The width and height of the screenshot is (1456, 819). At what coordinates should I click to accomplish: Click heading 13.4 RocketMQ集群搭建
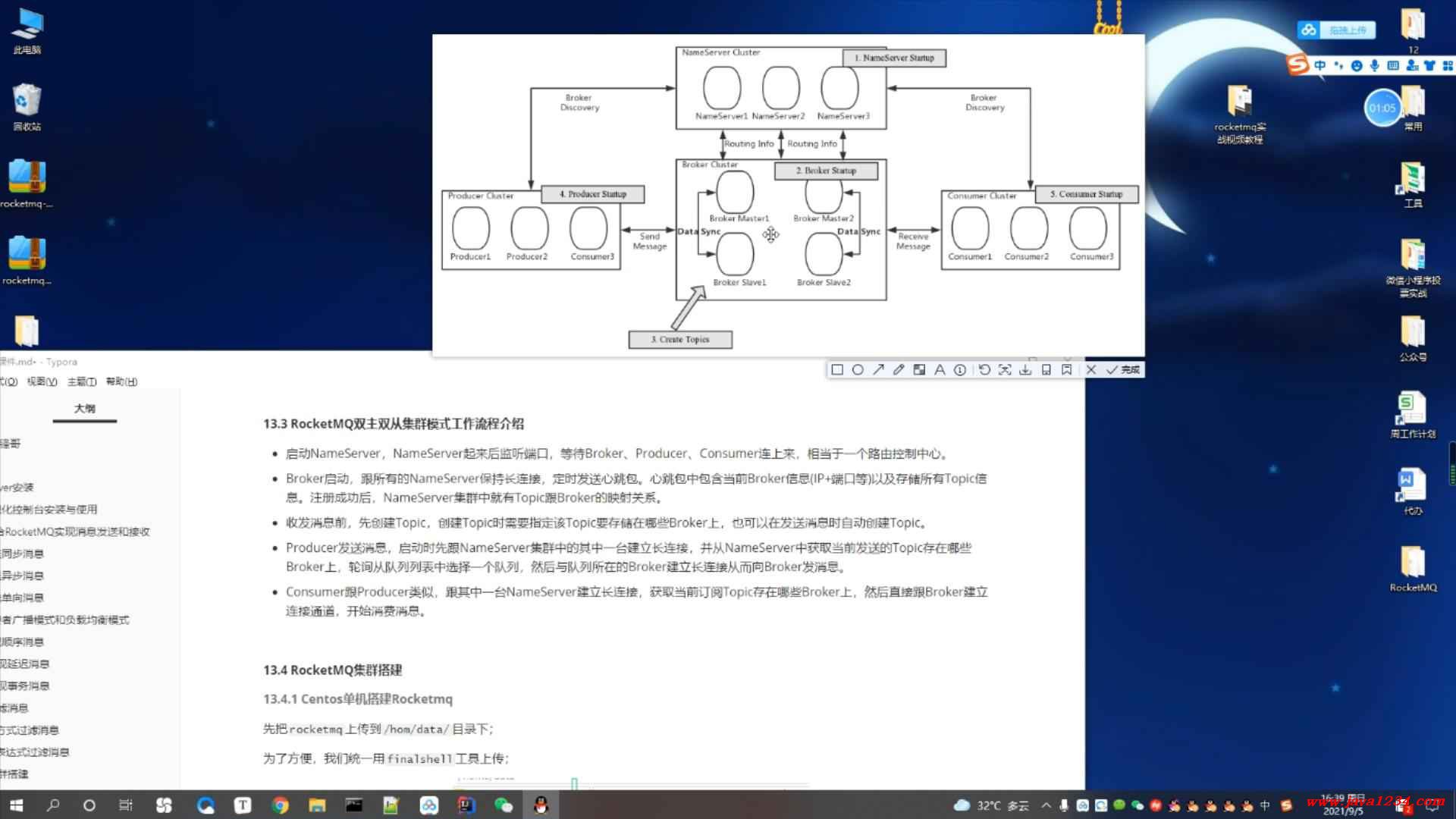click(333, 670)
